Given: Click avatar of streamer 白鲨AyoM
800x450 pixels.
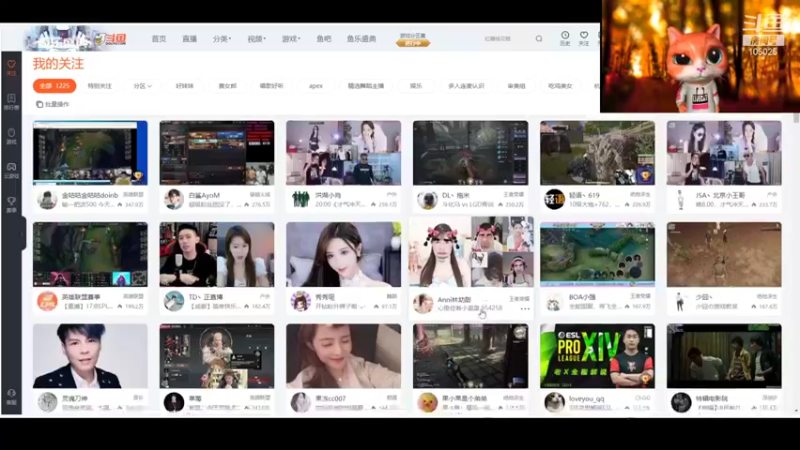Looking at the screenshot, I should [173, 199].
